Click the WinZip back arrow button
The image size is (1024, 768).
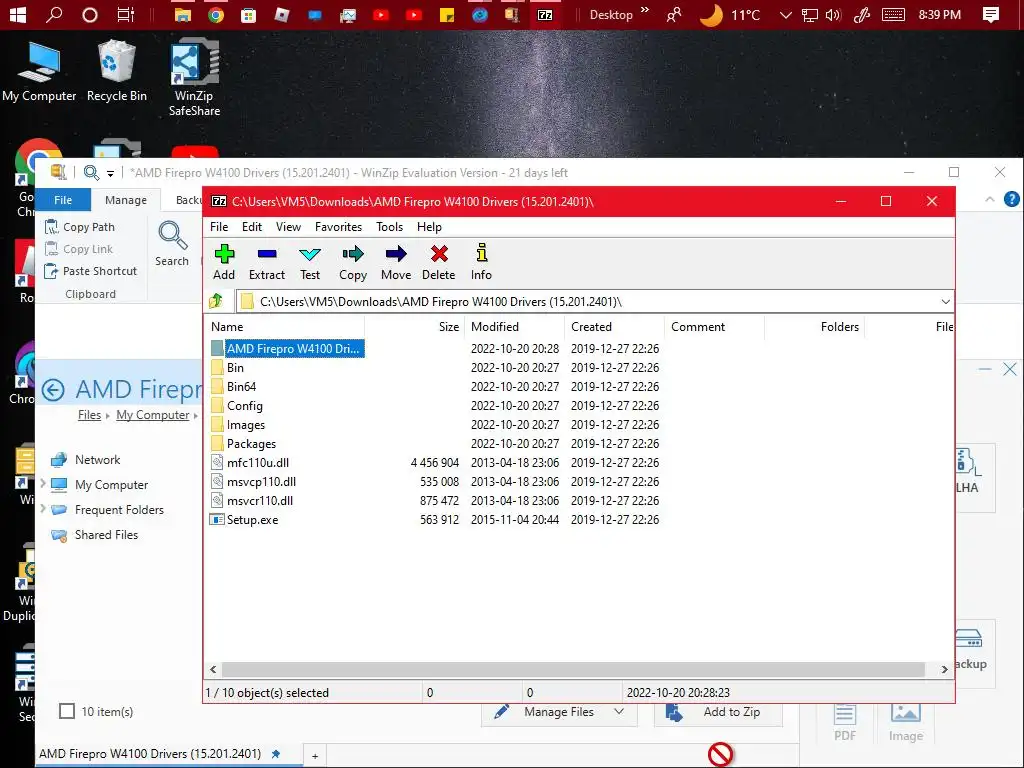(x=53, y=390)
